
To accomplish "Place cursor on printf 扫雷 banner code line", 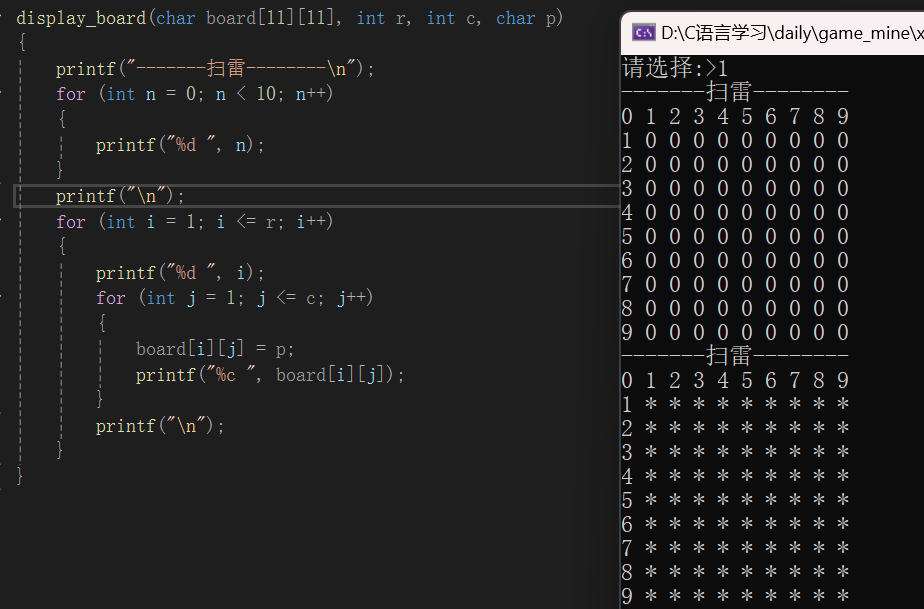I will coord(215,69).
